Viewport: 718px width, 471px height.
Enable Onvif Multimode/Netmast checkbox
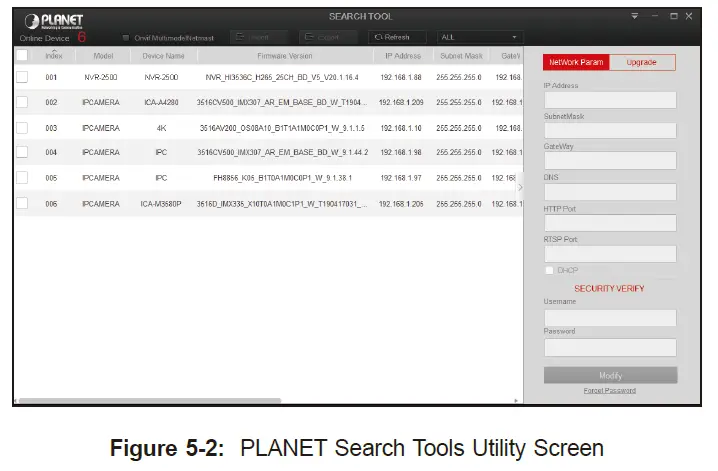pyautogui.click(x=125, y=38)
